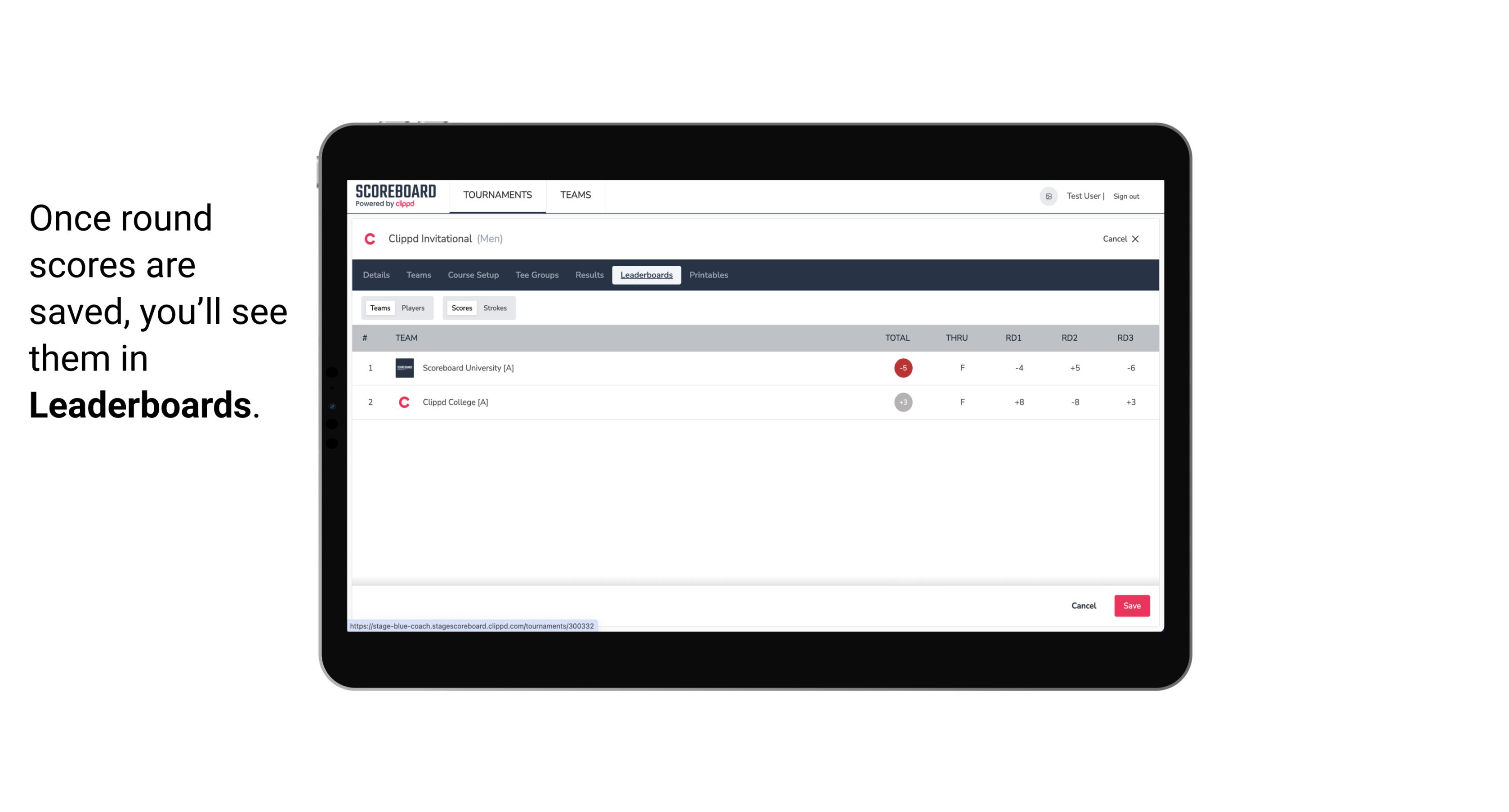
Task: Click the Clippd College team icon
Action: click(404, 401)
